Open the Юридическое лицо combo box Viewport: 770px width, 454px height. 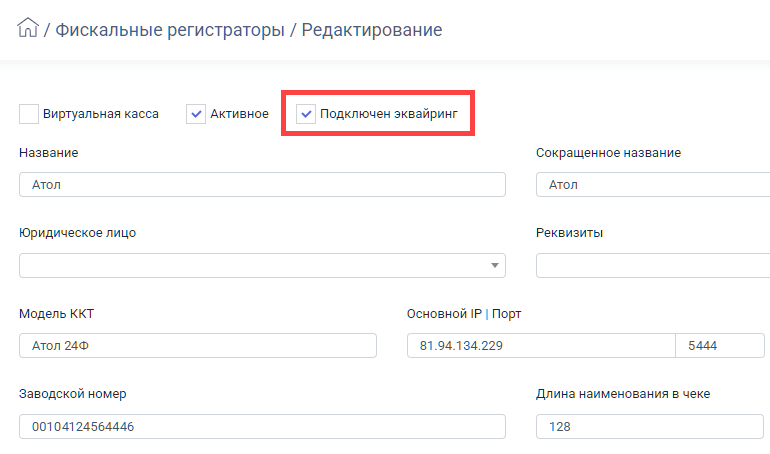(262, 266)
